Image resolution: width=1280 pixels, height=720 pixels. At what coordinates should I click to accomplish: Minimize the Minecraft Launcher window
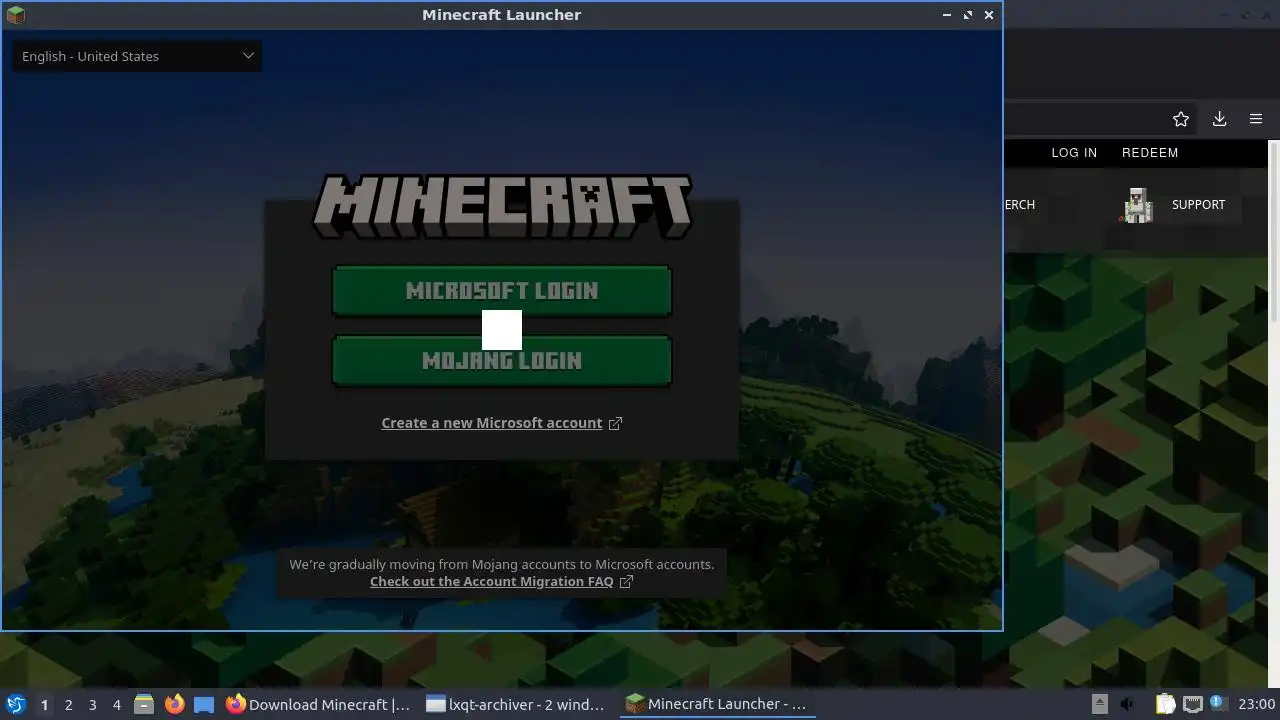(947, 15)
